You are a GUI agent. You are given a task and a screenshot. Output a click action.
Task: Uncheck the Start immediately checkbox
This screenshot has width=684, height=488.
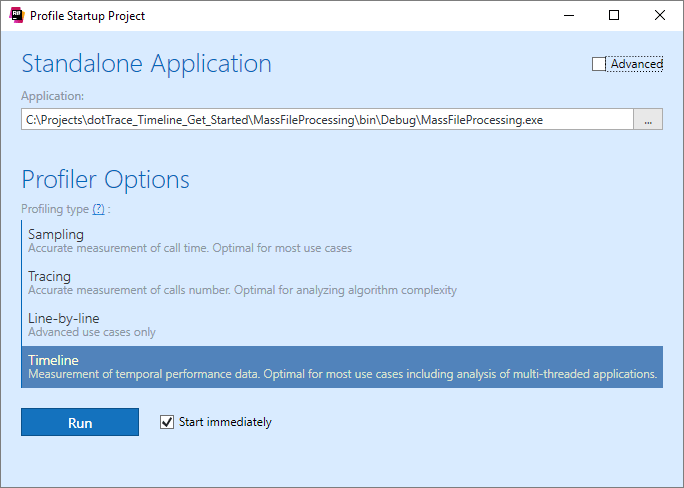[x=167, y=422]
